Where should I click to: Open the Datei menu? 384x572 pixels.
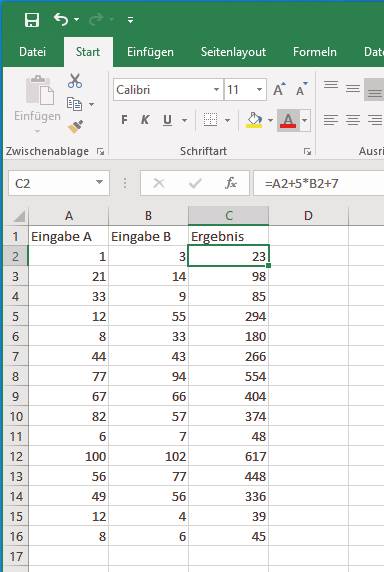32,52
